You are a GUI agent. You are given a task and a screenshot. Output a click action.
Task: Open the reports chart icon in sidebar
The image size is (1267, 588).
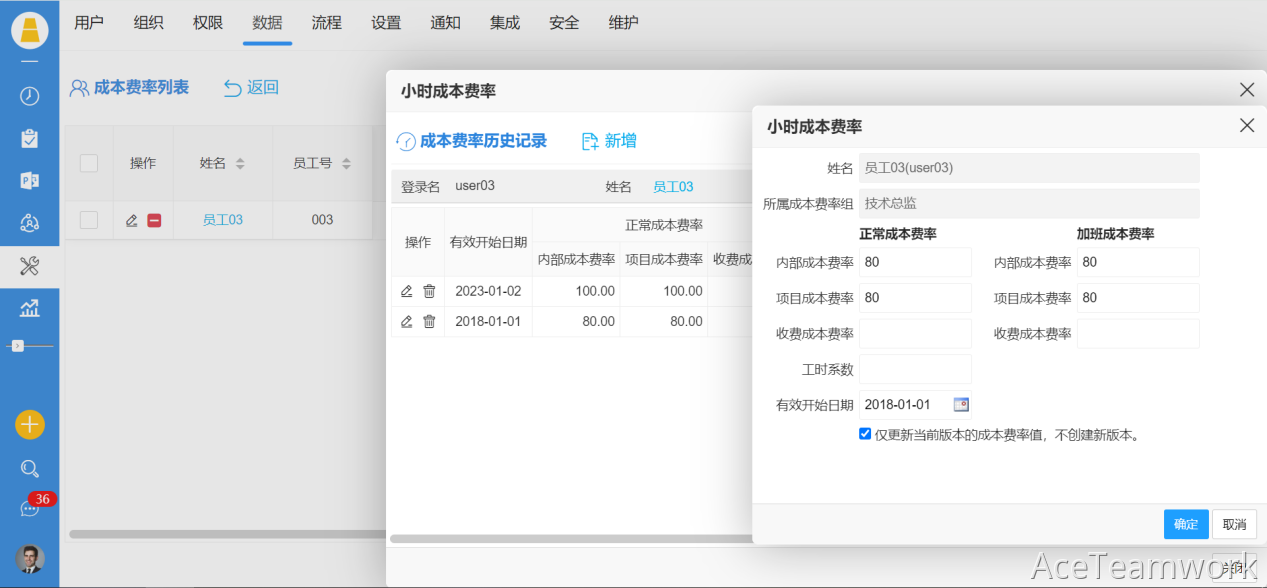pos(30,309)
